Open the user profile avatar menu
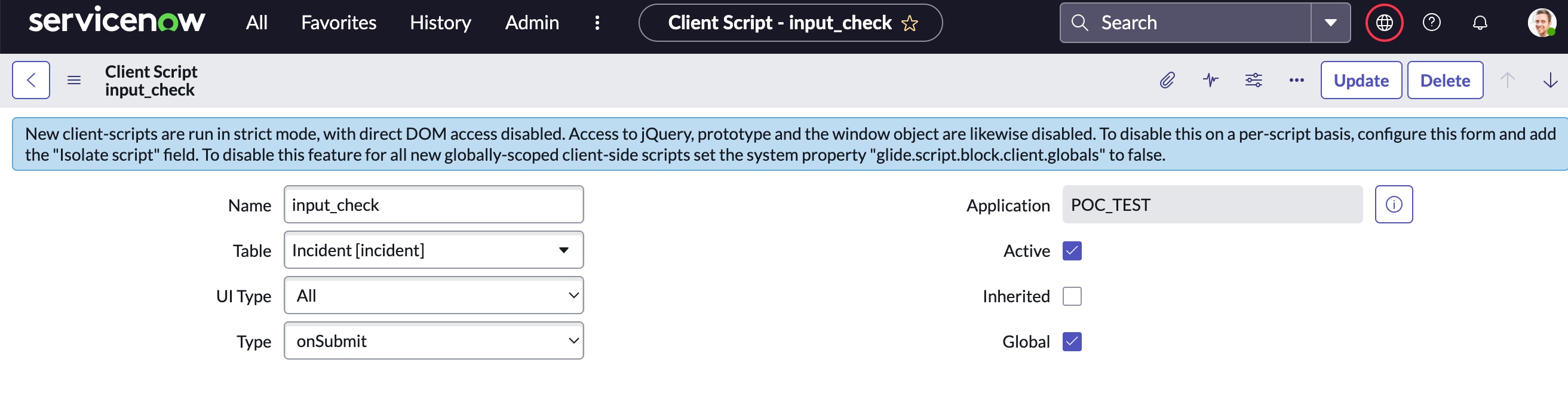The height and width of the screenshot is (402, 1568). (1542, 23)
